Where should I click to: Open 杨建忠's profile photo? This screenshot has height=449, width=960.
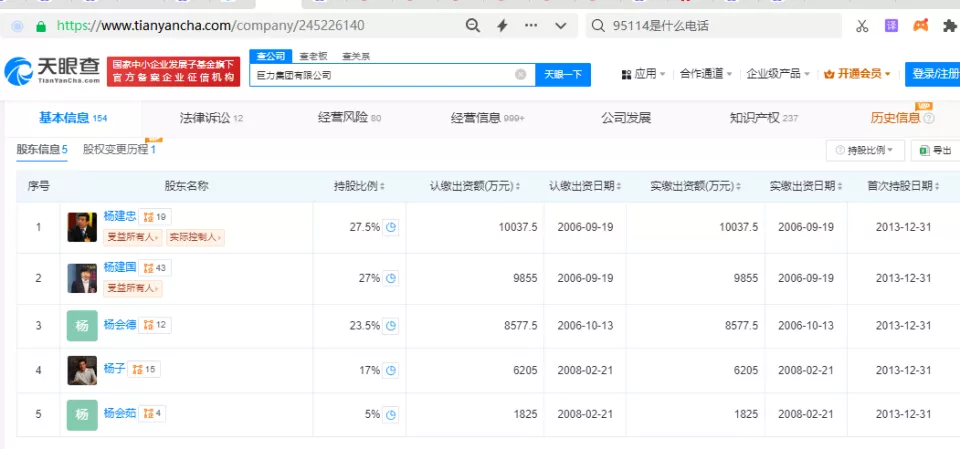(x=82, y=227)
